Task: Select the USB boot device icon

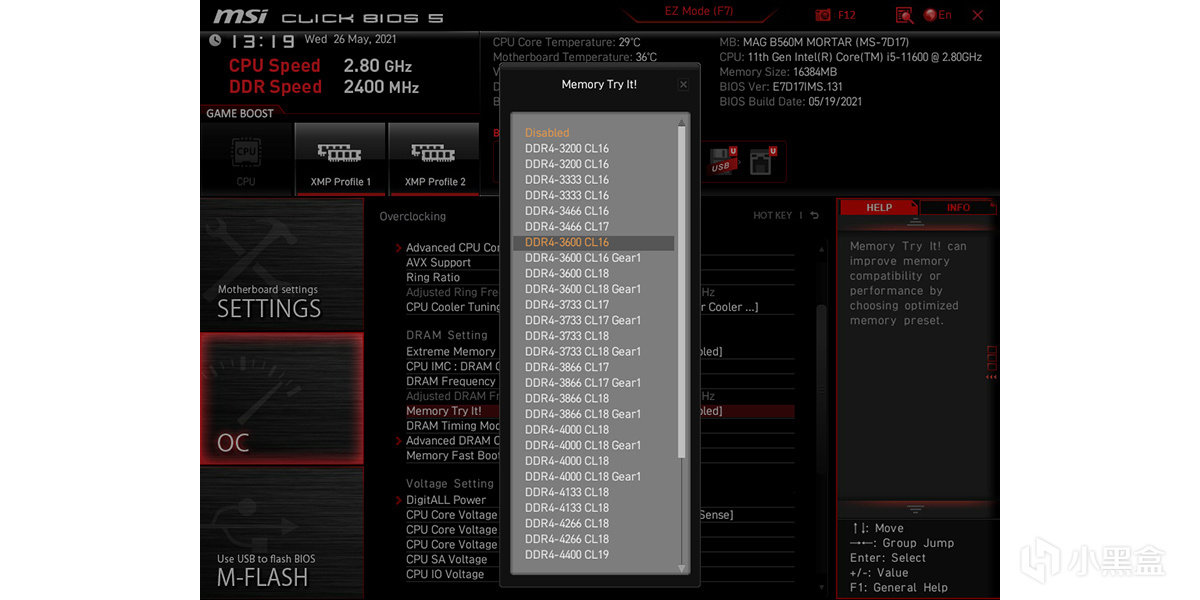Action: point(723,161)
